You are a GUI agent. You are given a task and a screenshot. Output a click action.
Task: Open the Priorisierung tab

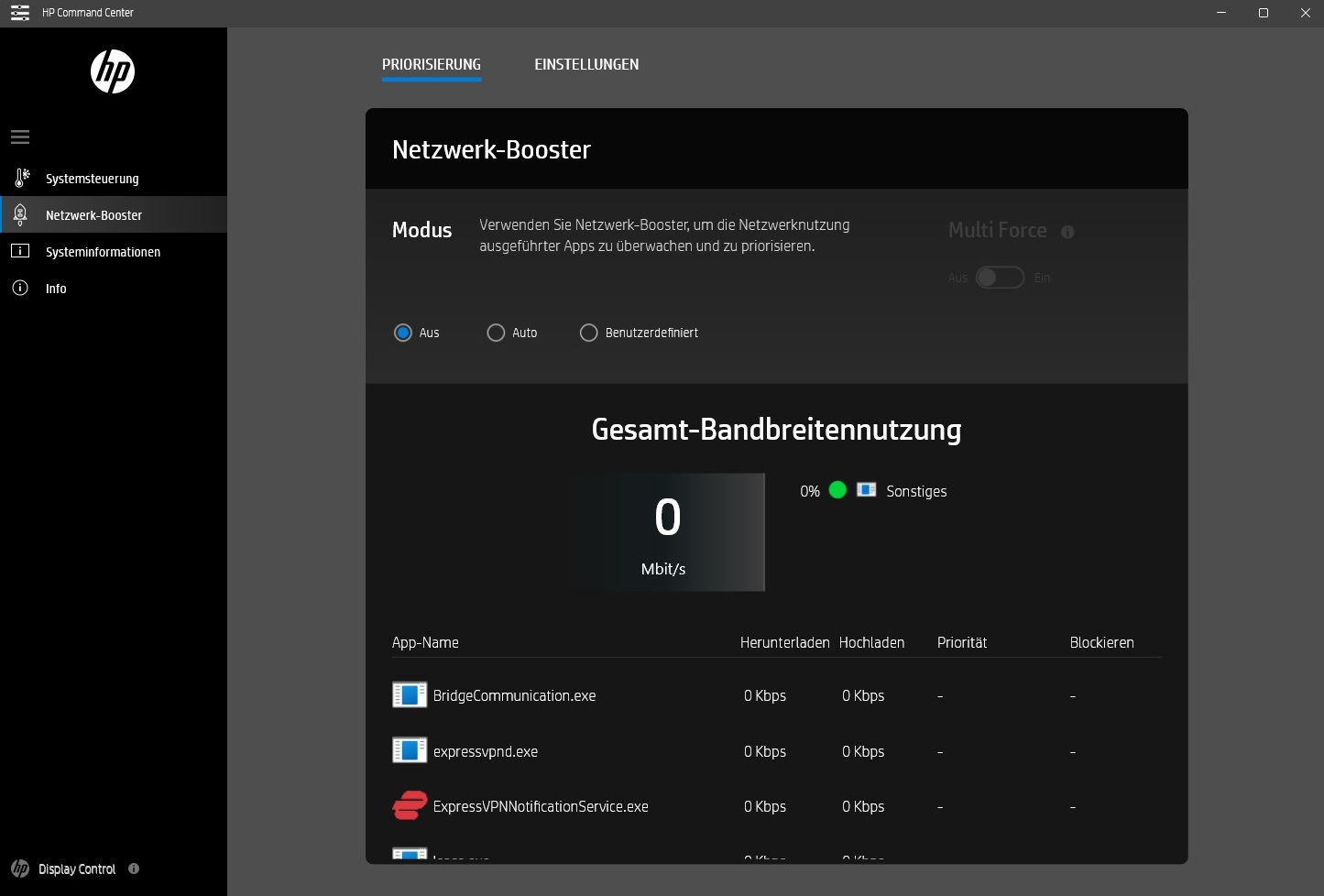[432, 64]
